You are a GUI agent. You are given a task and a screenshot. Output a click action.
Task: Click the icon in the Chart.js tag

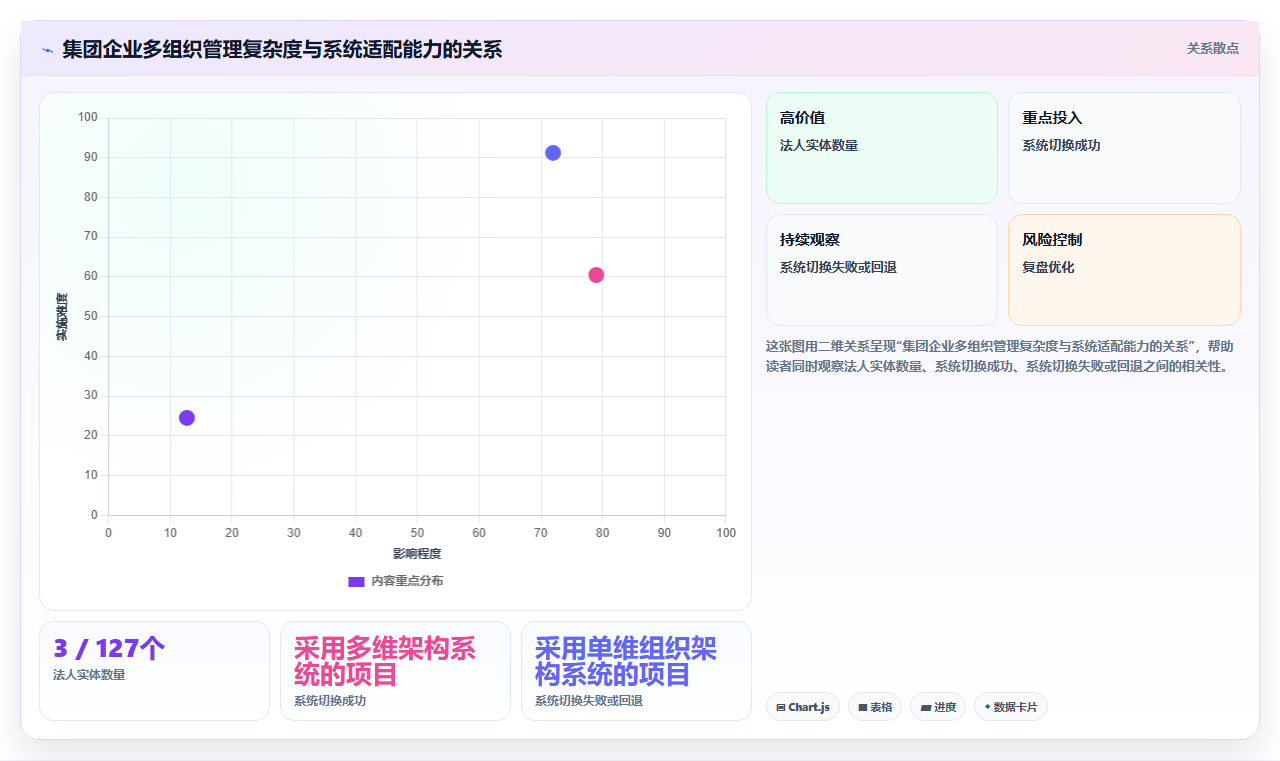[x=781, y=708]
